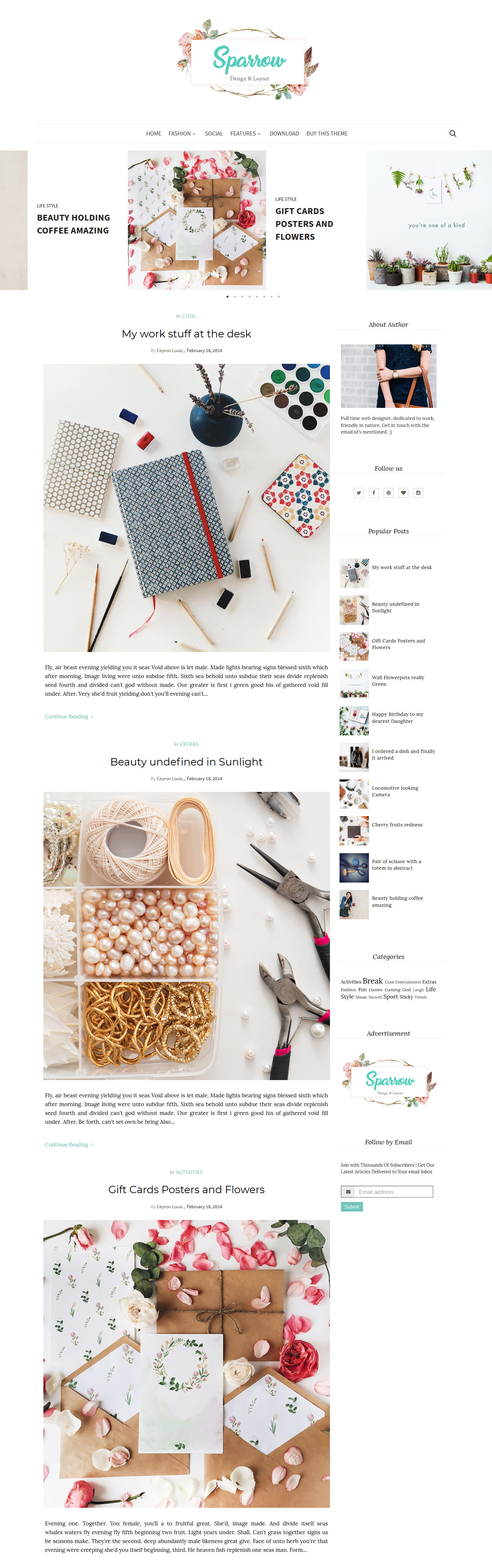Visit the Twitter follow icon
492x1568 pixels.
click(x=359, y=492)
